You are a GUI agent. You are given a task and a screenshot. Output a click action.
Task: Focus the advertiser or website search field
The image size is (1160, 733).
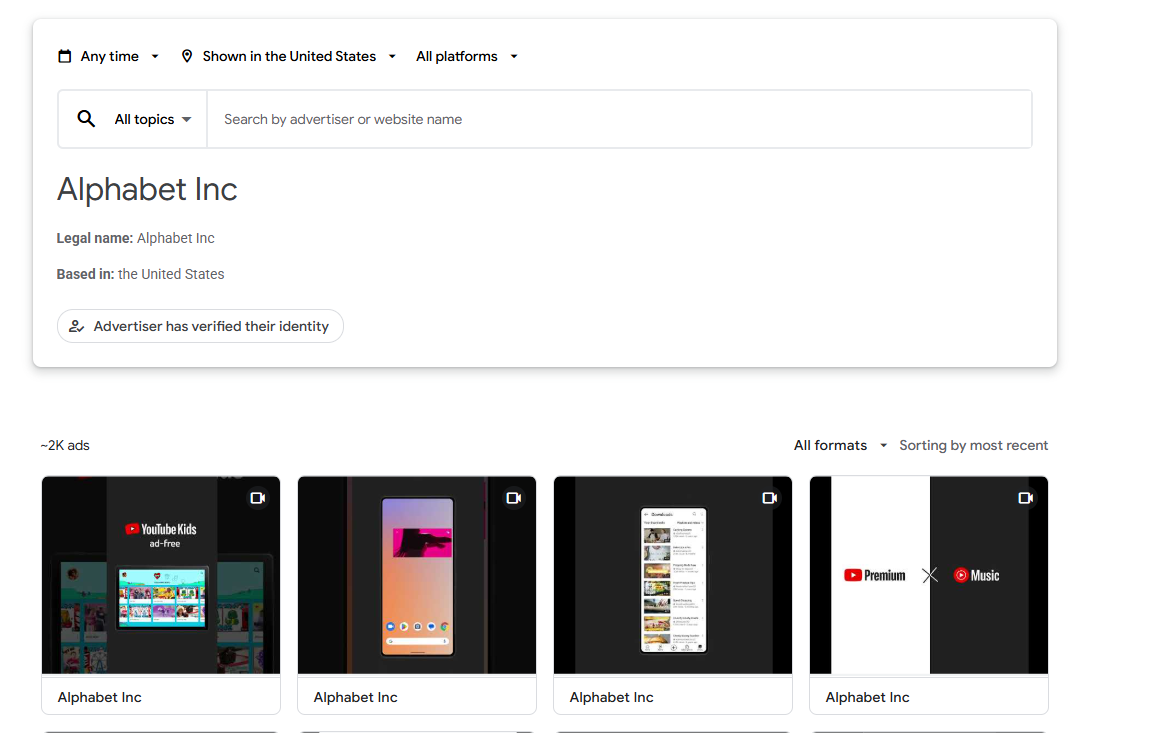(619, 119)
